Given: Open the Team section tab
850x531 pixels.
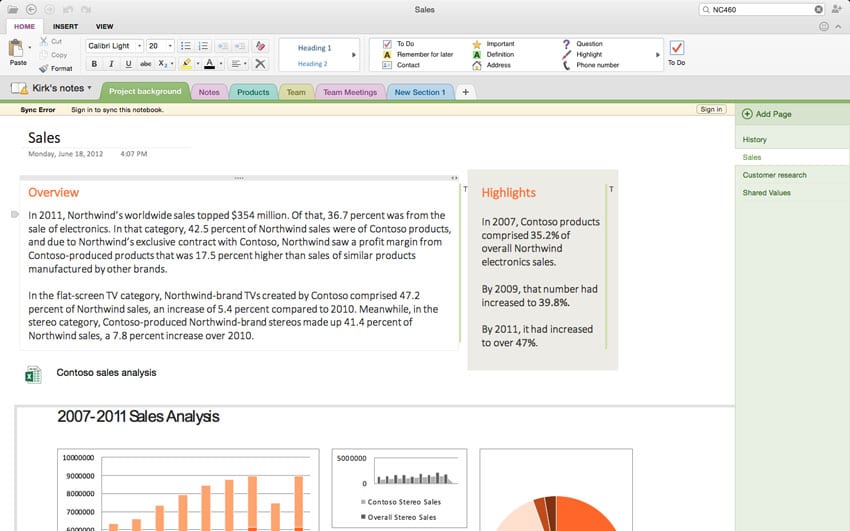Looking at the screenshot, I should coord(296,92).
